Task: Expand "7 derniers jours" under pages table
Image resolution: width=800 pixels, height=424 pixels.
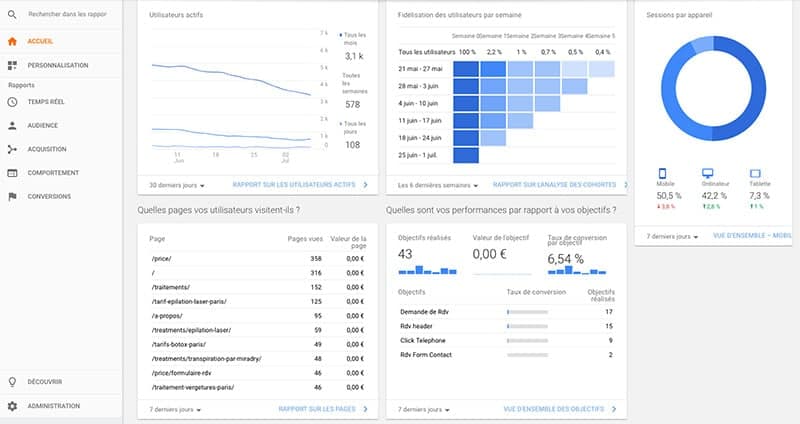Action: (176, 409)
